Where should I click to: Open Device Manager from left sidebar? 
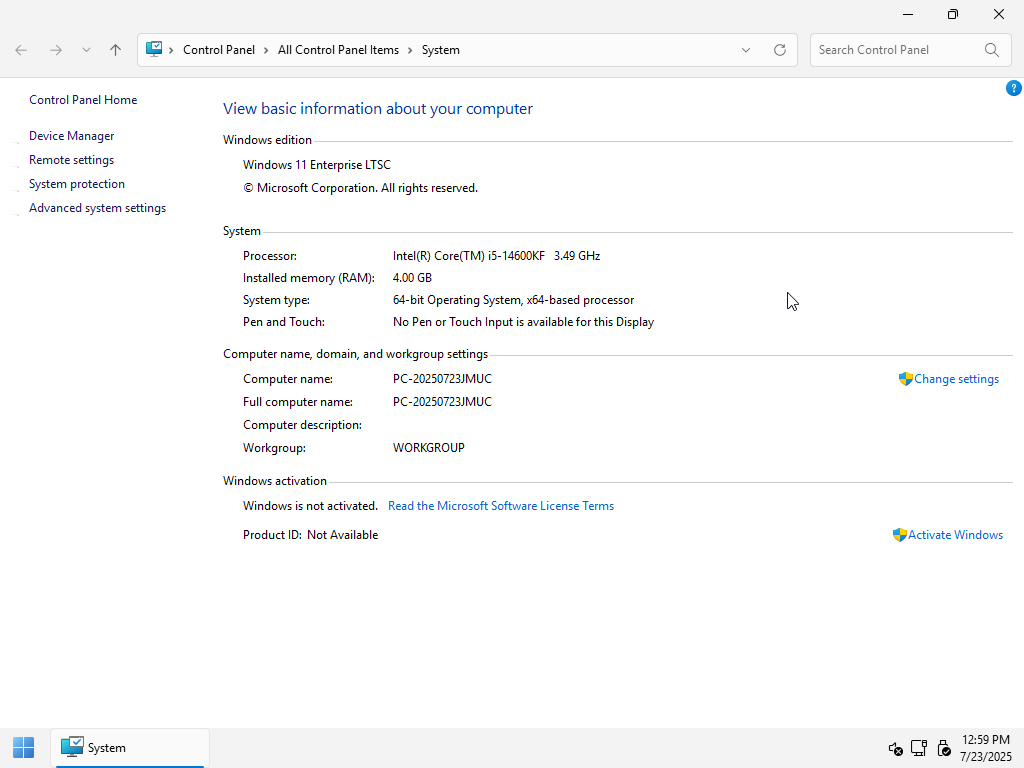[x=72, y=136]
